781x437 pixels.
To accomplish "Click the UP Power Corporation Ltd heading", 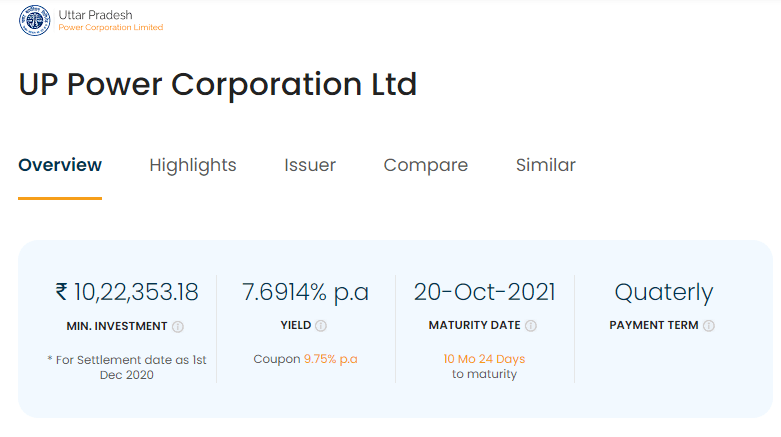I will pos(218,84).
